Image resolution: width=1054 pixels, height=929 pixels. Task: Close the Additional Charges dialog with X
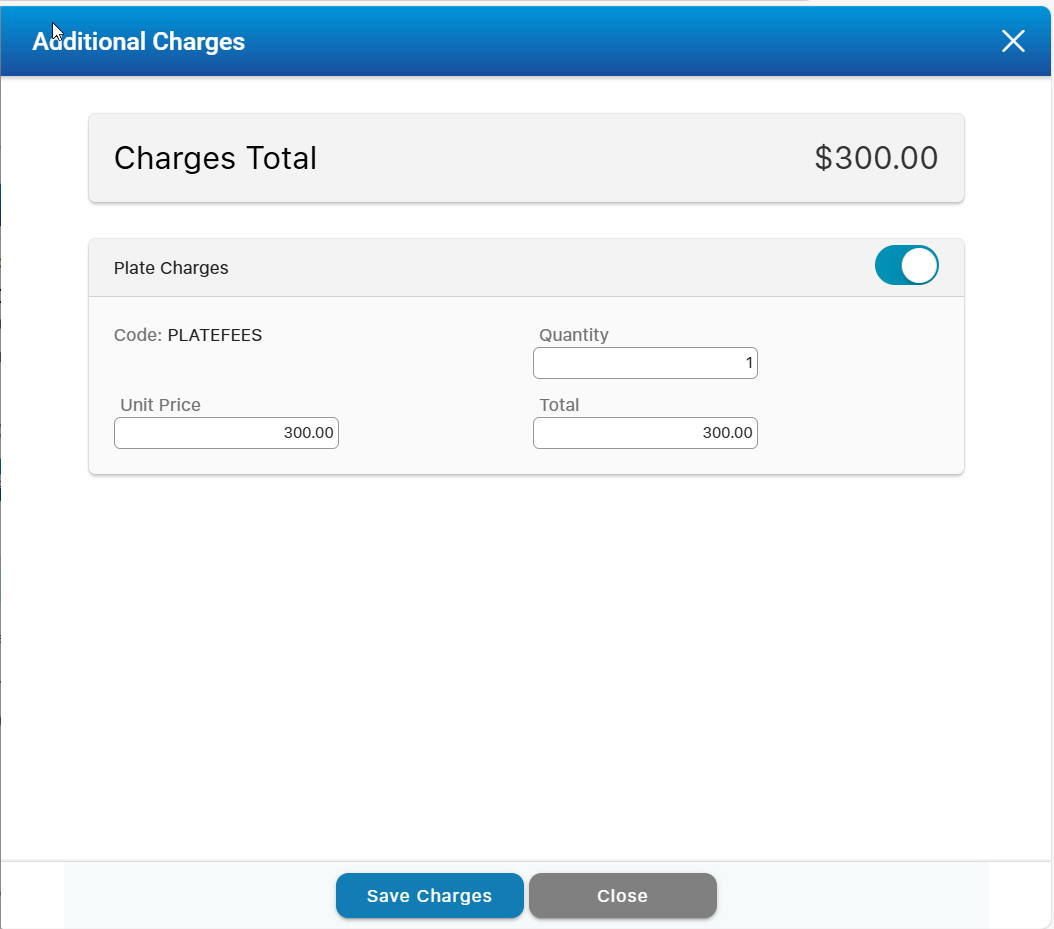pyautogui.click(x=1013, y=41)
